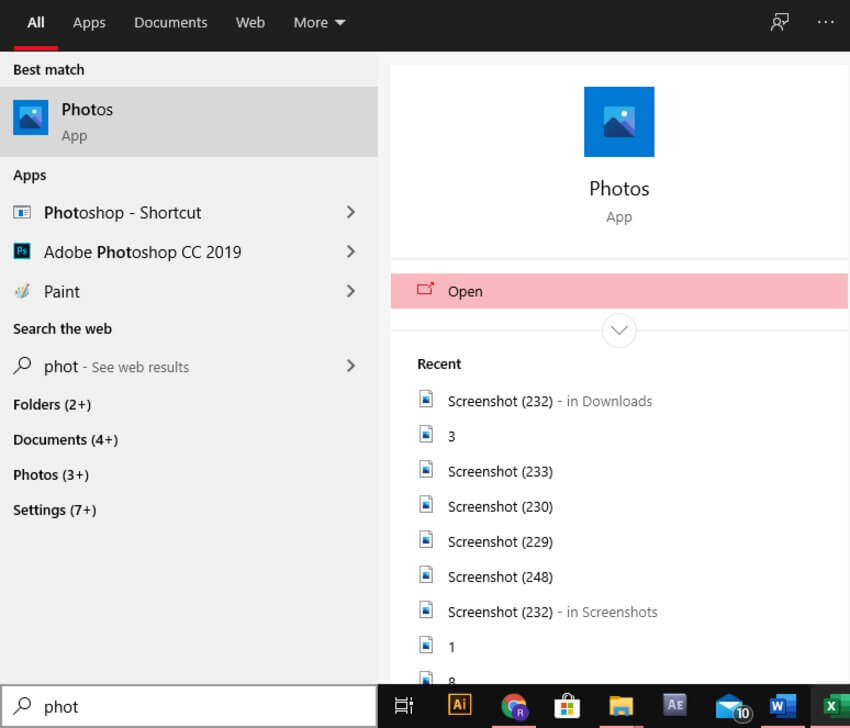Click the Open action icon

(426, 289)
